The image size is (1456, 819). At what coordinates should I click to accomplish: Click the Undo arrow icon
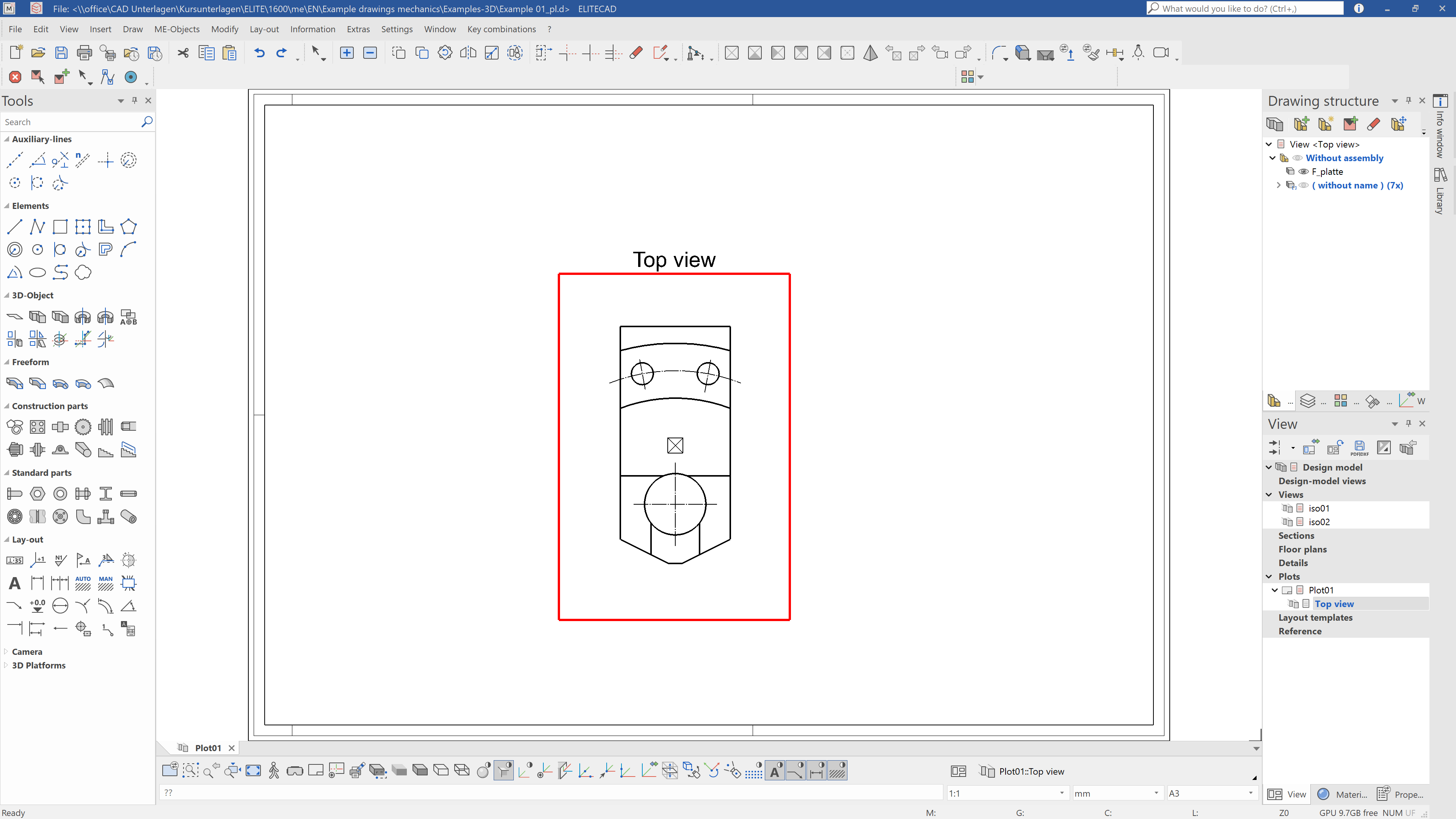(x=259, y=53)
